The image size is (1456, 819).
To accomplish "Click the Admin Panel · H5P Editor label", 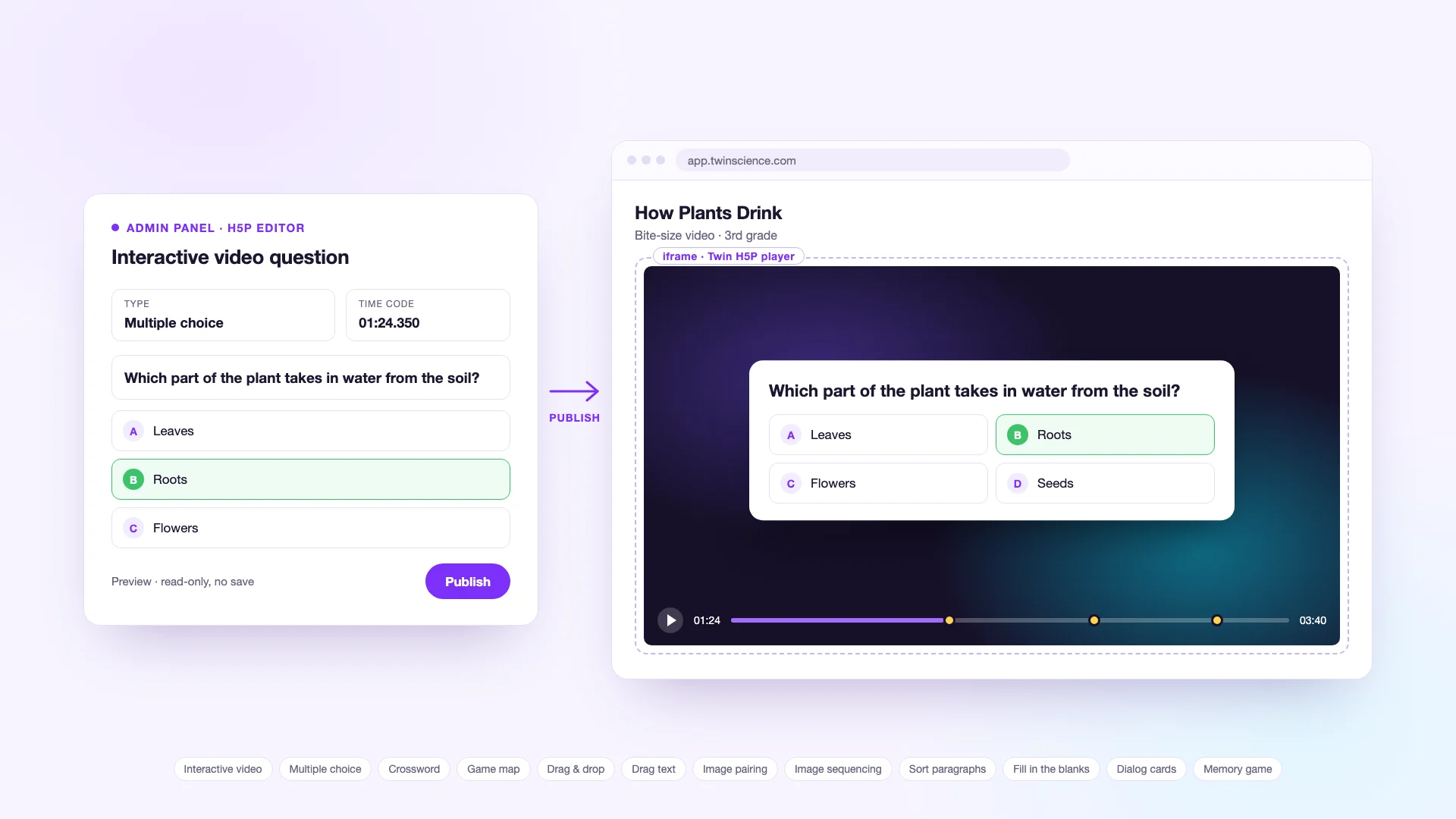I will point(215,227).
